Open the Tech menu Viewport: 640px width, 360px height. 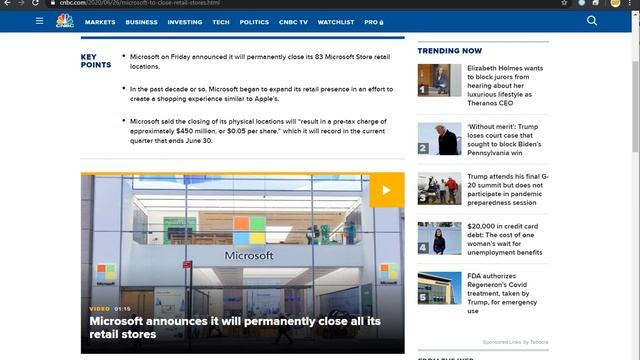click(x=221, y=22)
